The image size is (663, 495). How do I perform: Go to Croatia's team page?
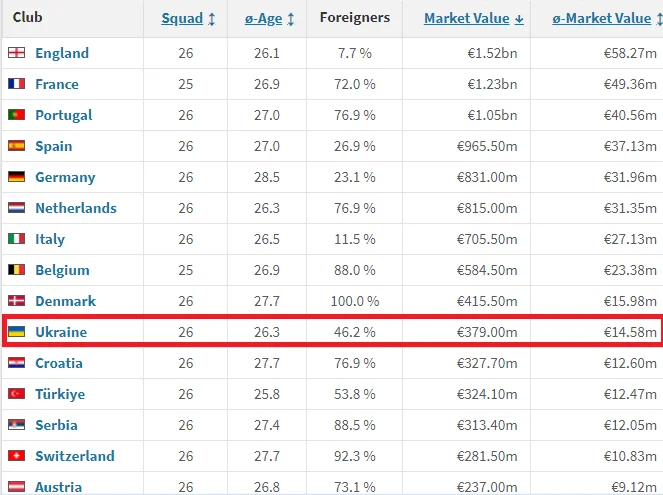click(59, 363)
